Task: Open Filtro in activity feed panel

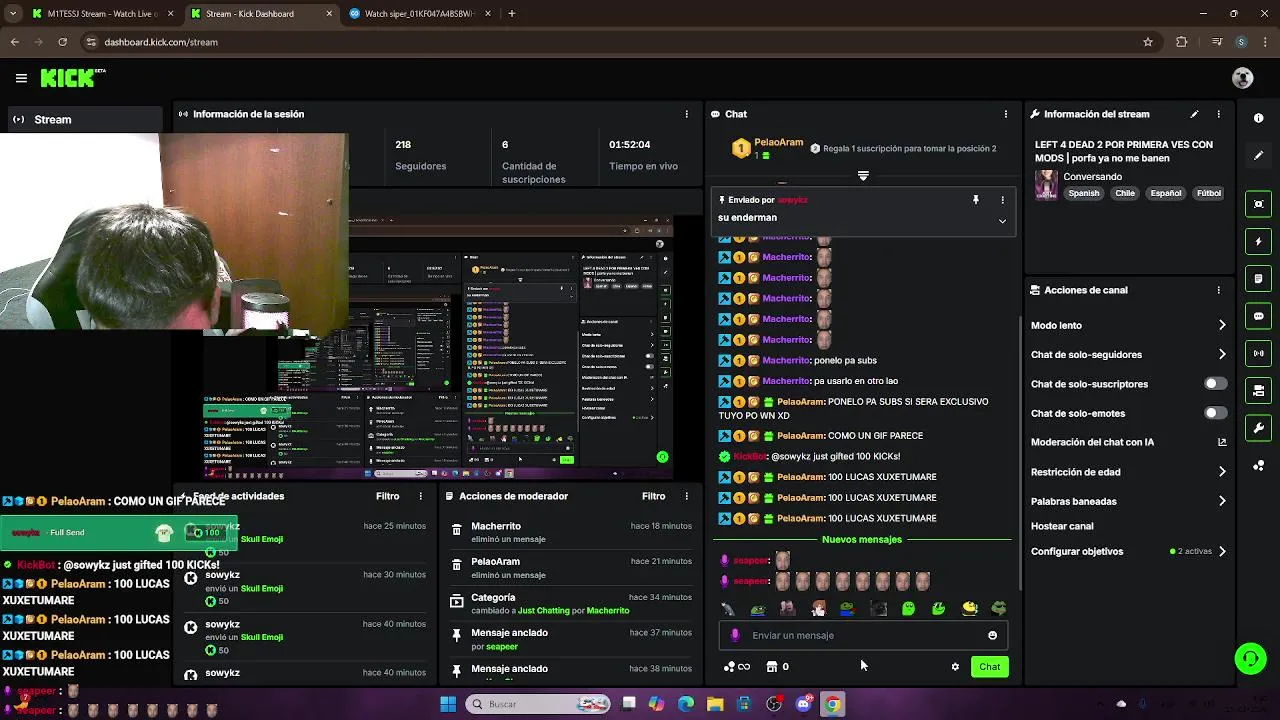Action: [x=387, y=496]
